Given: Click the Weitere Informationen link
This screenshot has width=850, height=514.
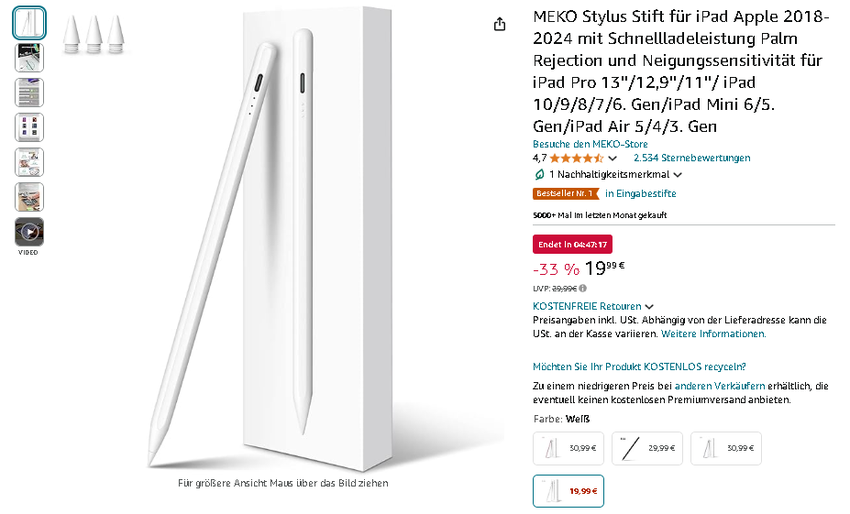Looking at the screenshot, I should [x=713, y=334].
